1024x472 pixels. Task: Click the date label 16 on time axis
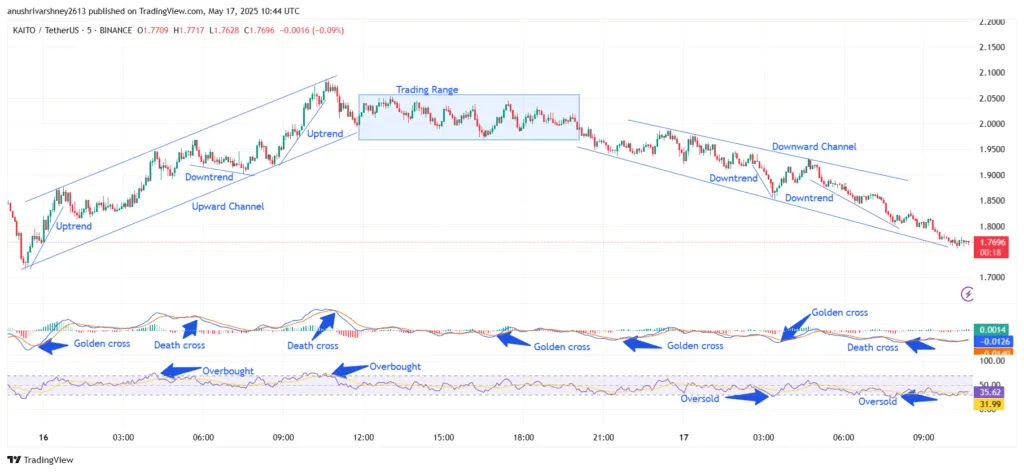[x=44, y=437]
